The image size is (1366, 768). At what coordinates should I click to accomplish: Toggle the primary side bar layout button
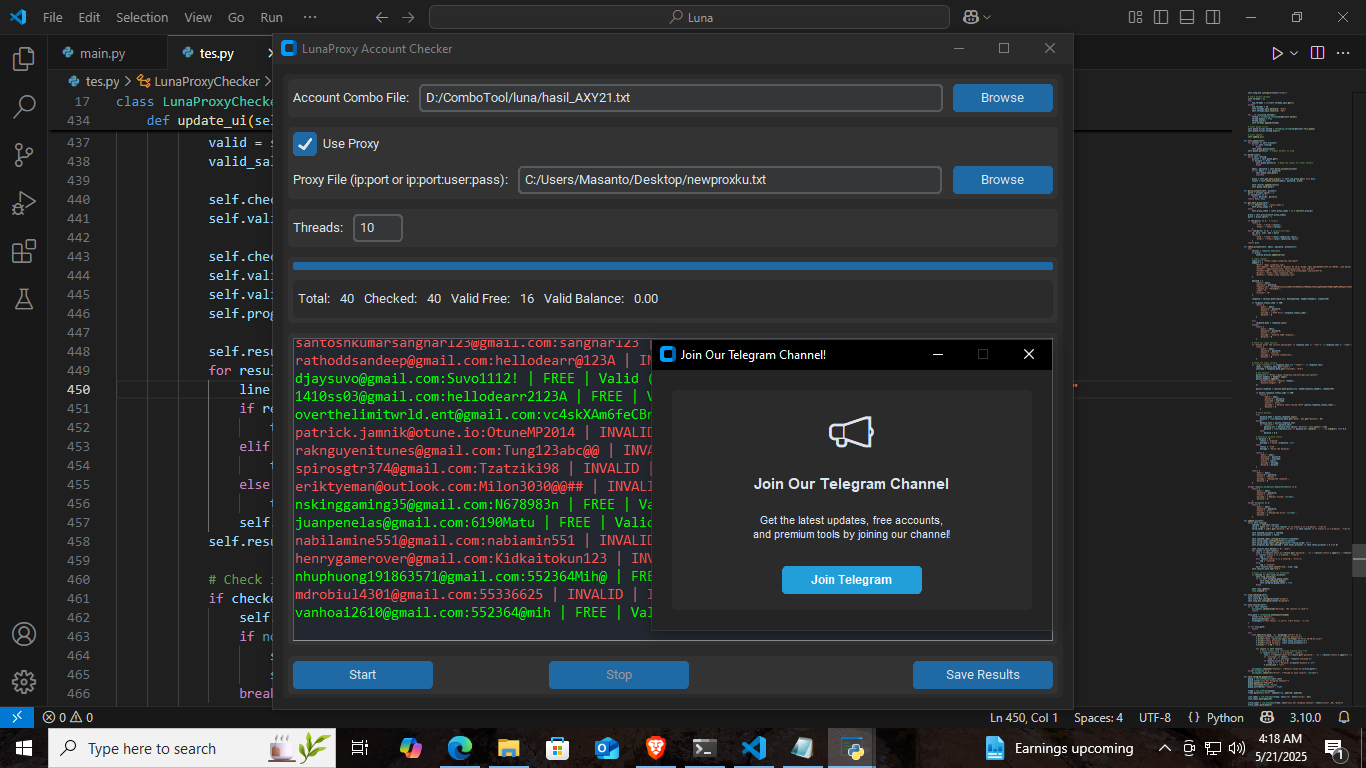(1162, 17)
